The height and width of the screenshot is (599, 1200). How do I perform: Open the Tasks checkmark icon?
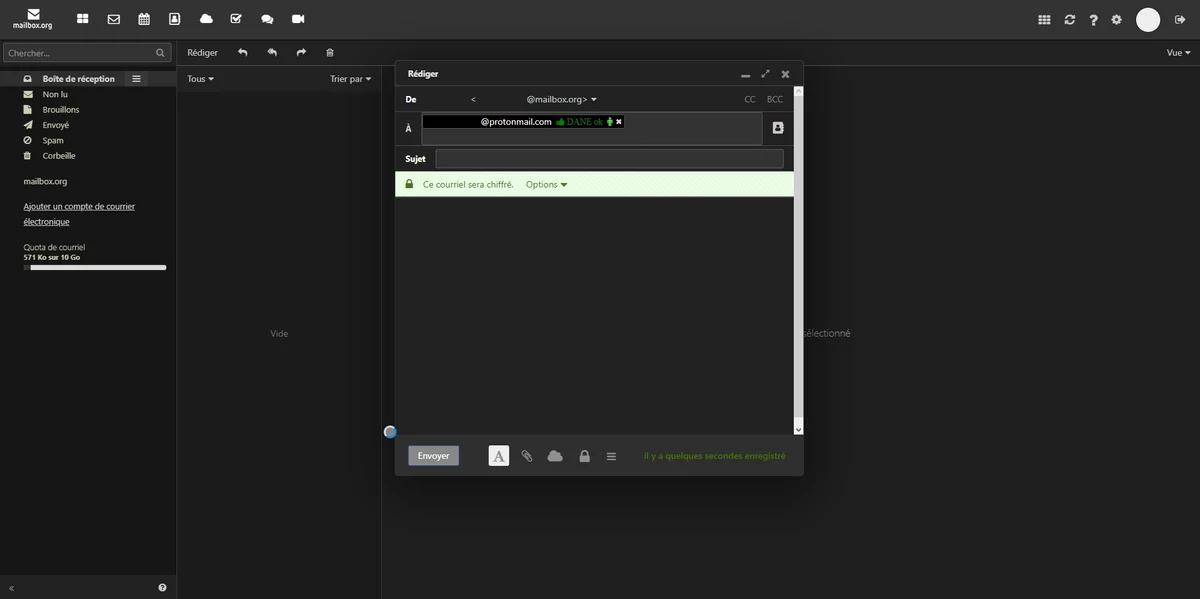tap(236, 19)
